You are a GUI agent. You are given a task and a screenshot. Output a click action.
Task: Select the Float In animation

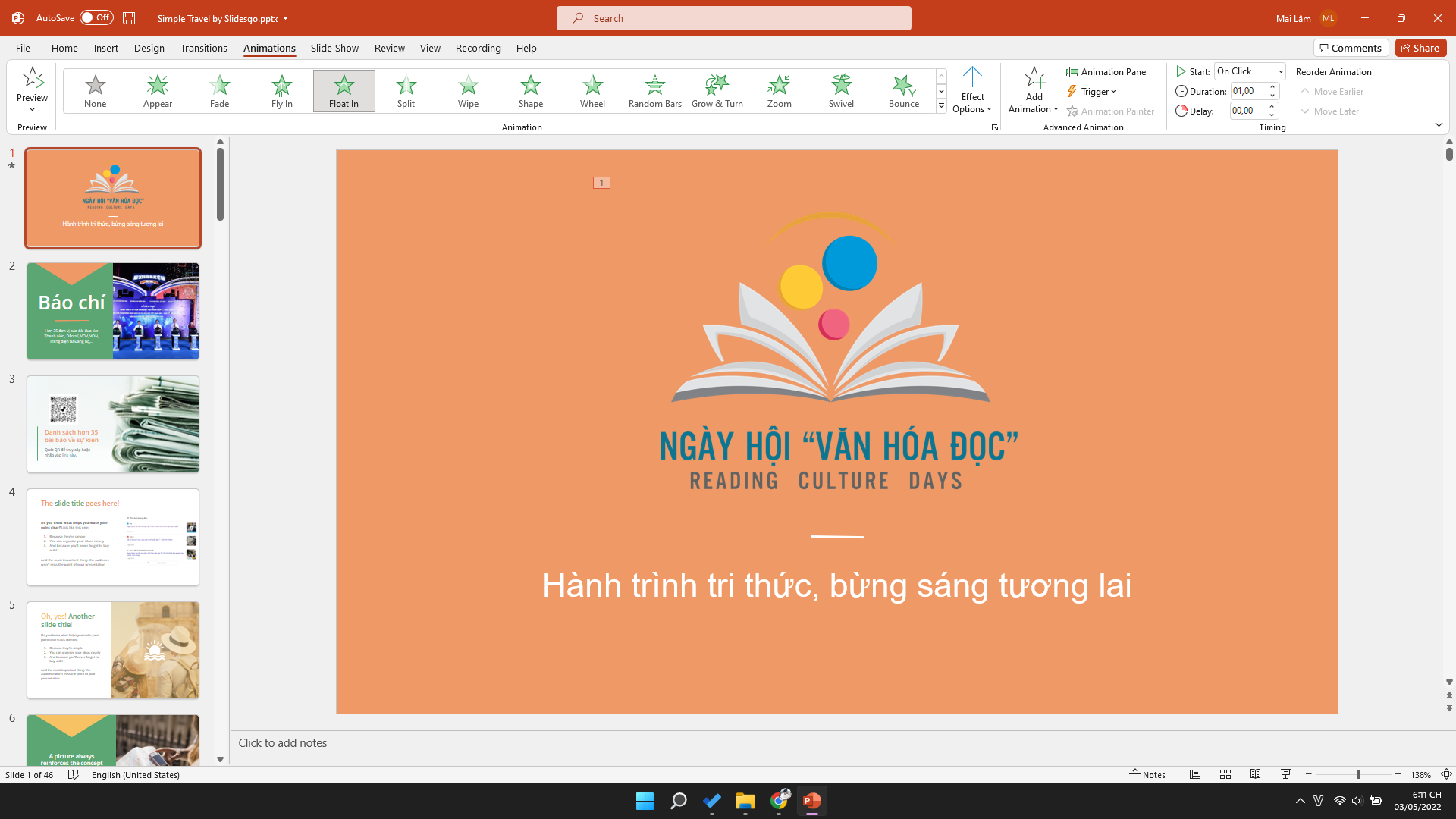(x=344, y=91)
